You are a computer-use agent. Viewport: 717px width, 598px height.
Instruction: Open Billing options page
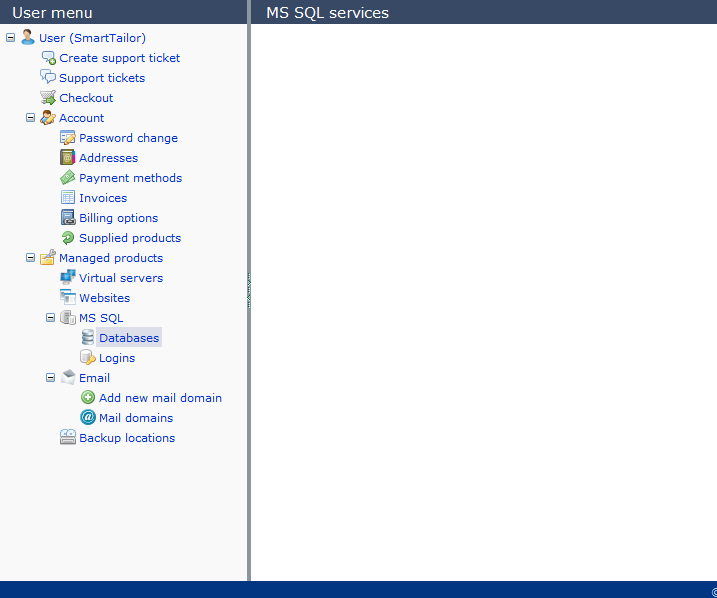tap(118, 218)
